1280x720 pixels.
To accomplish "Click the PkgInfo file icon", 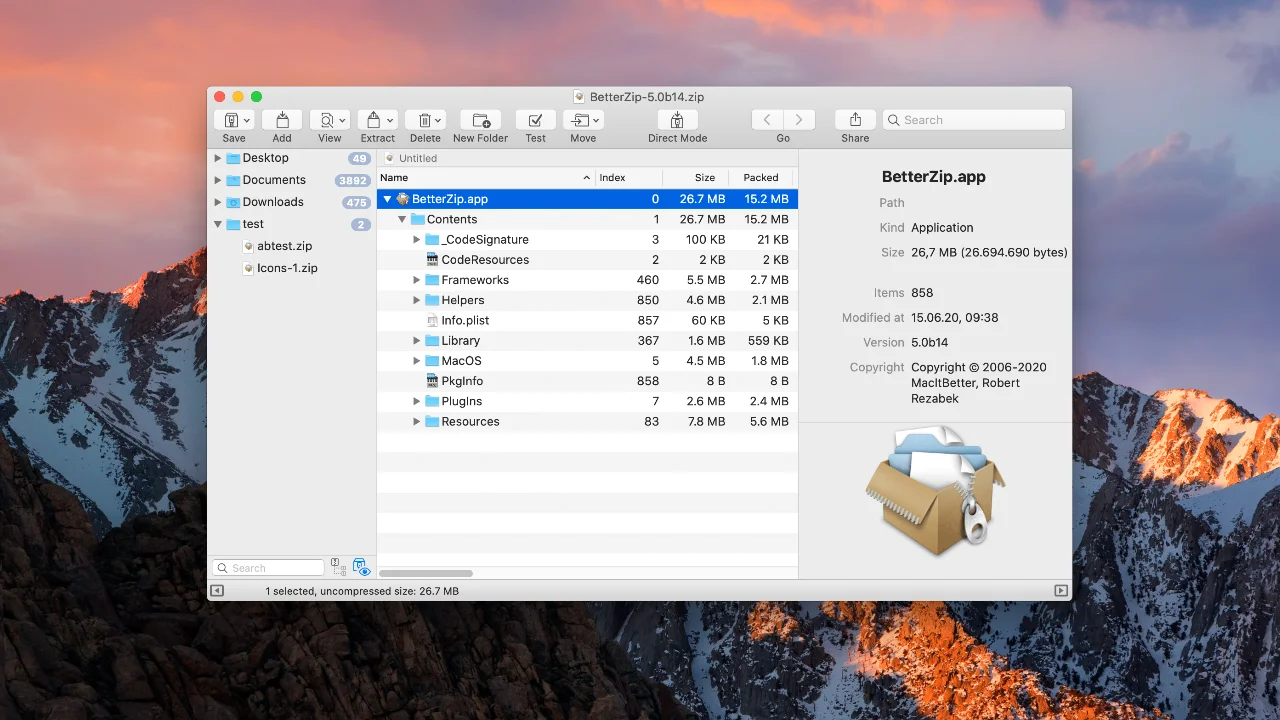I will (432, 381).
